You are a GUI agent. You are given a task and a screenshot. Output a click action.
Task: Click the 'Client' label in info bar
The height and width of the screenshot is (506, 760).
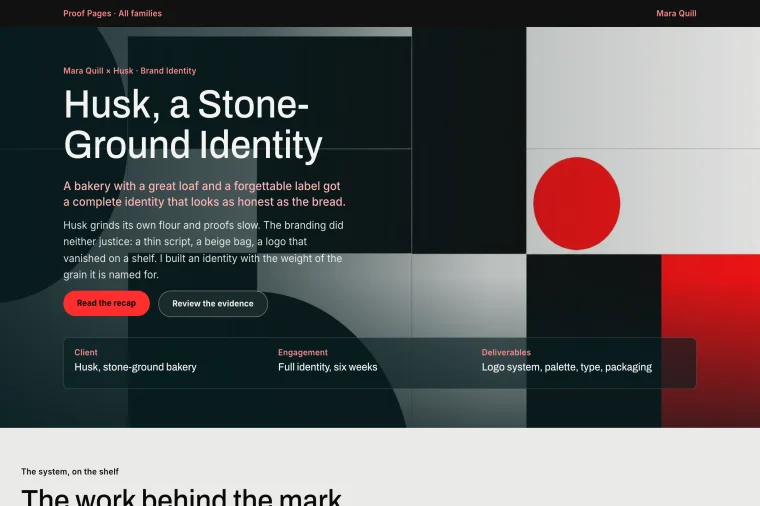point(86,352)
